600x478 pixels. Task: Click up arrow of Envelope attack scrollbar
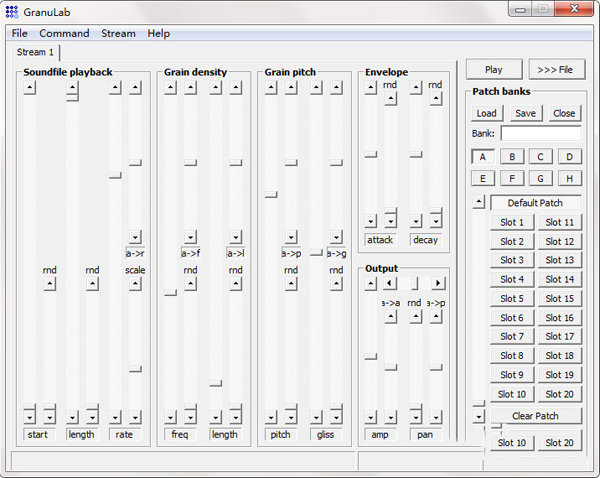click(370, 88)
